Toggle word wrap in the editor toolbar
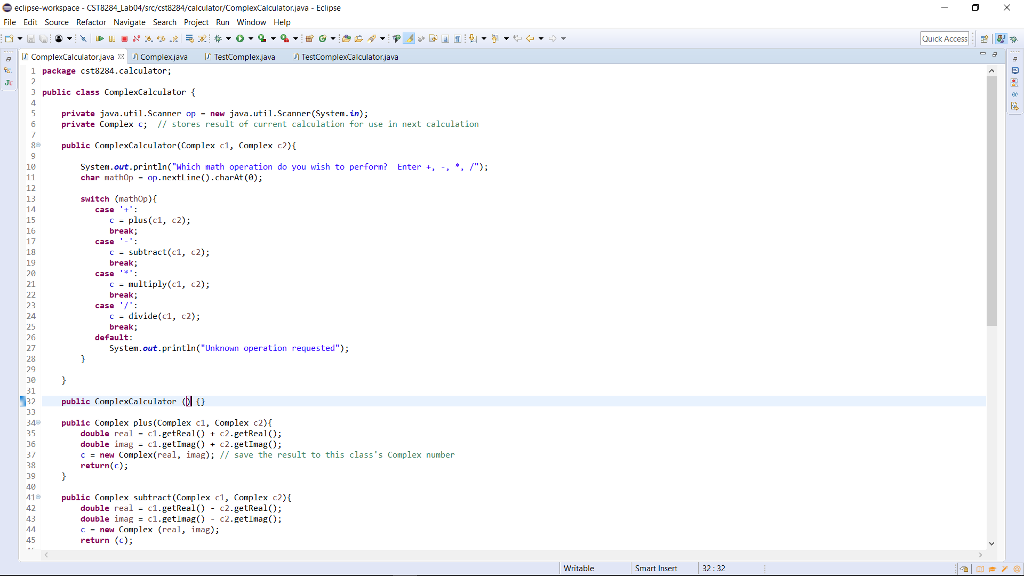Image resolution: width=1024 pixels, height=576 pixels. 445,38
